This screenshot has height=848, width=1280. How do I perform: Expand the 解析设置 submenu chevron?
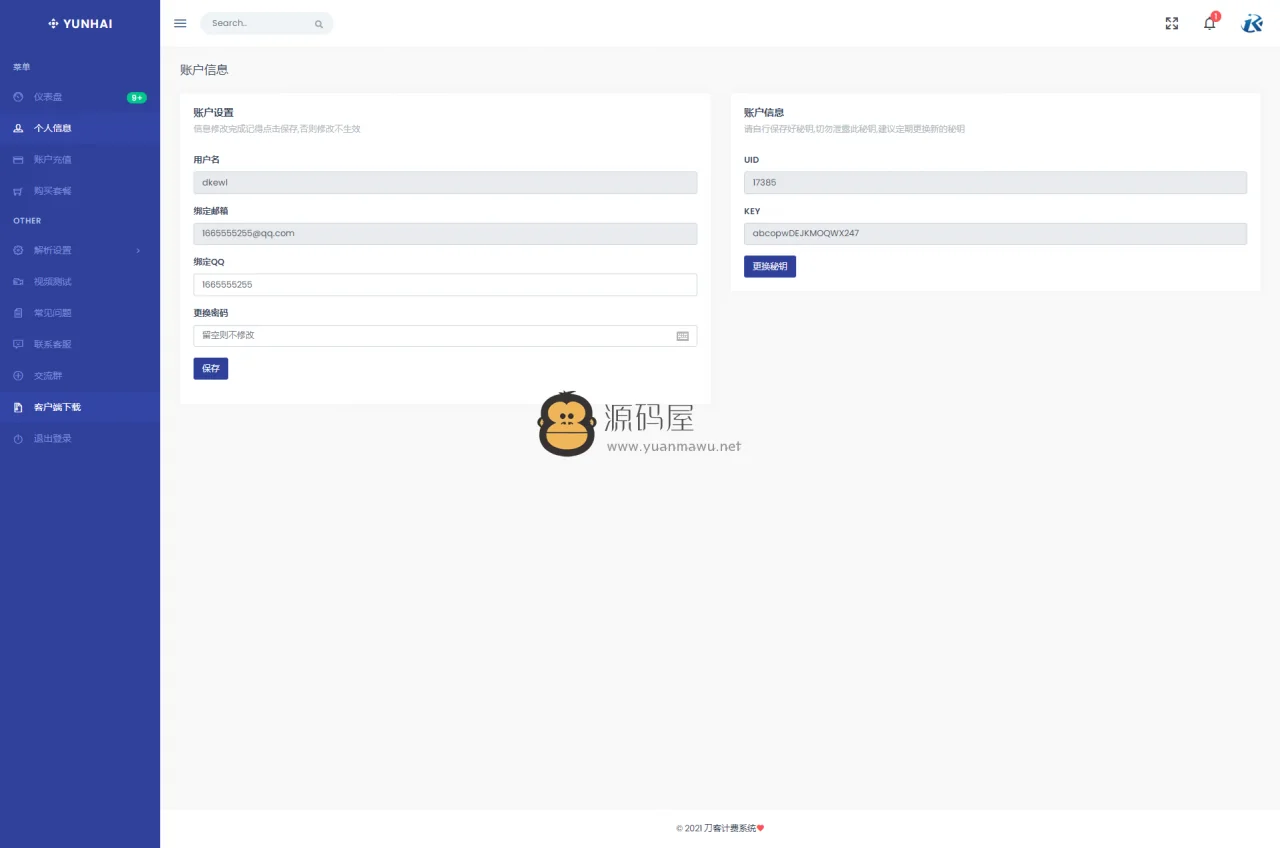(x=140, y=250)
